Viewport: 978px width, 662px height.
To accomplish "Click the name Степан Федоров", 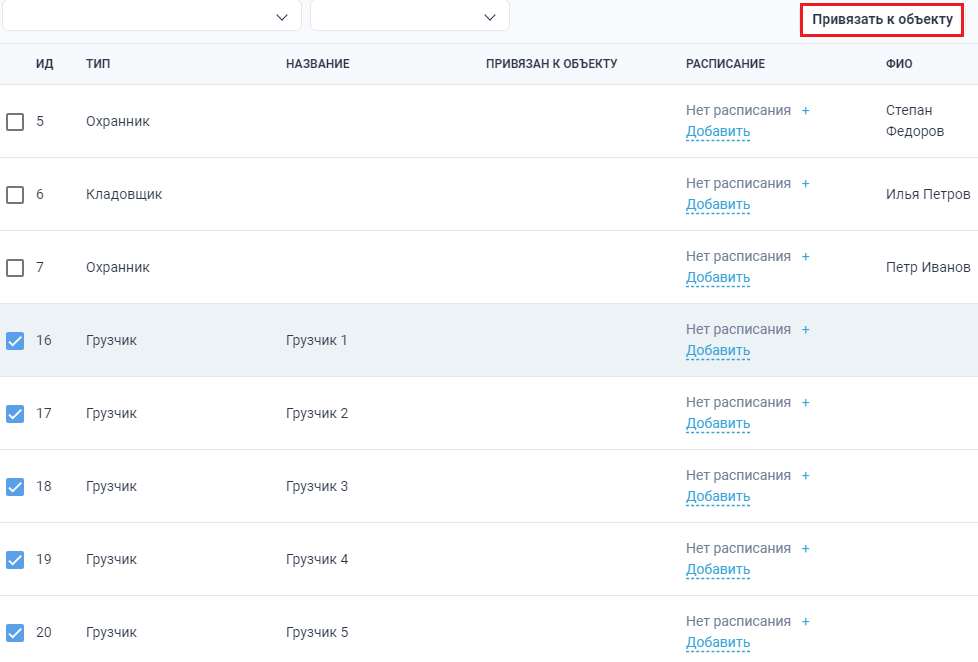I will click(x=915, y=121).
